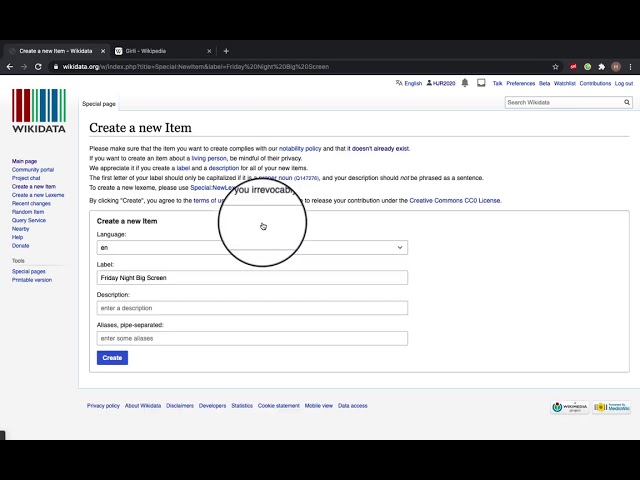The image size is (640, 480).
Task: Click the blue Create button
Action: point(112,358)
